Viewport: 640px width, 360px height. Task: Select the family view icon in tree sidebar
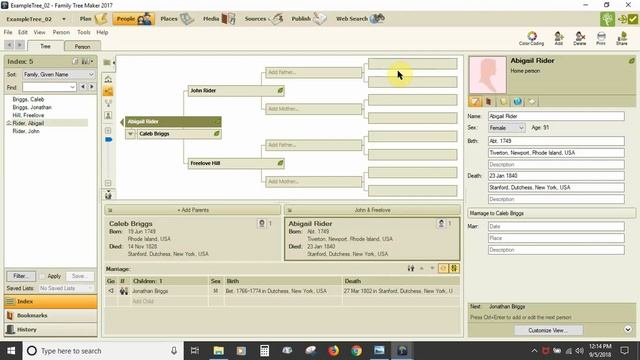point(108,103)
